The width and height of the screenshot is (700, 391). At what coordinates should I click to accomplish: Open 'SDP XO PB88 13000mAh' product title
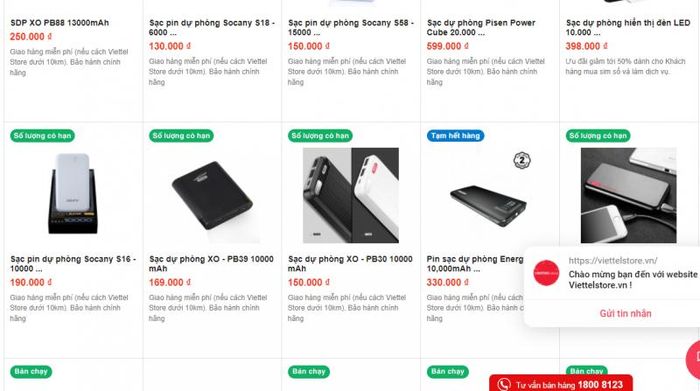(x=59, y=23)
